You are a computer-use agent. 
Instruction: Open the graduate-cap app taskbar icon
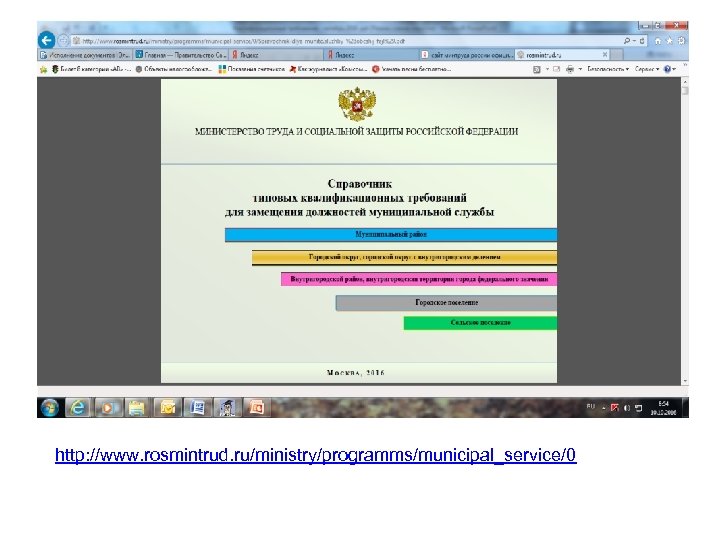(227, 408)
